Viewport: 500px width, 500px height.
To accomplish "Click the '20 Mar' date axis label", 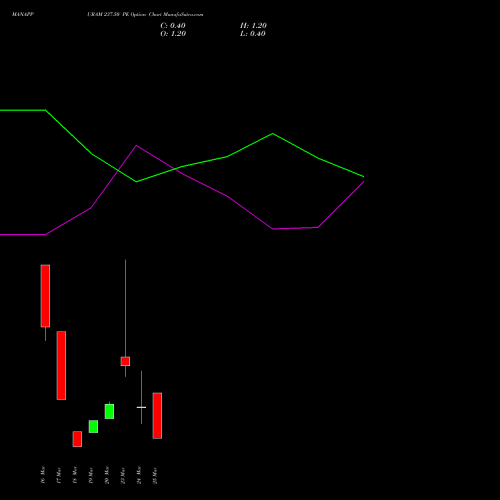I will coord(107,475).
